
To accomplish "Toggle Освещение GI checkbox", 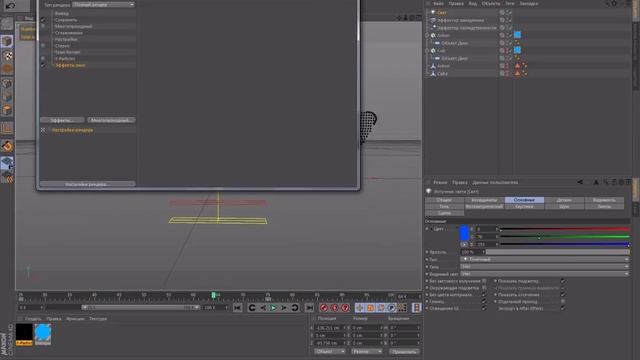I will pyautogui.click(x=484, y=309).
